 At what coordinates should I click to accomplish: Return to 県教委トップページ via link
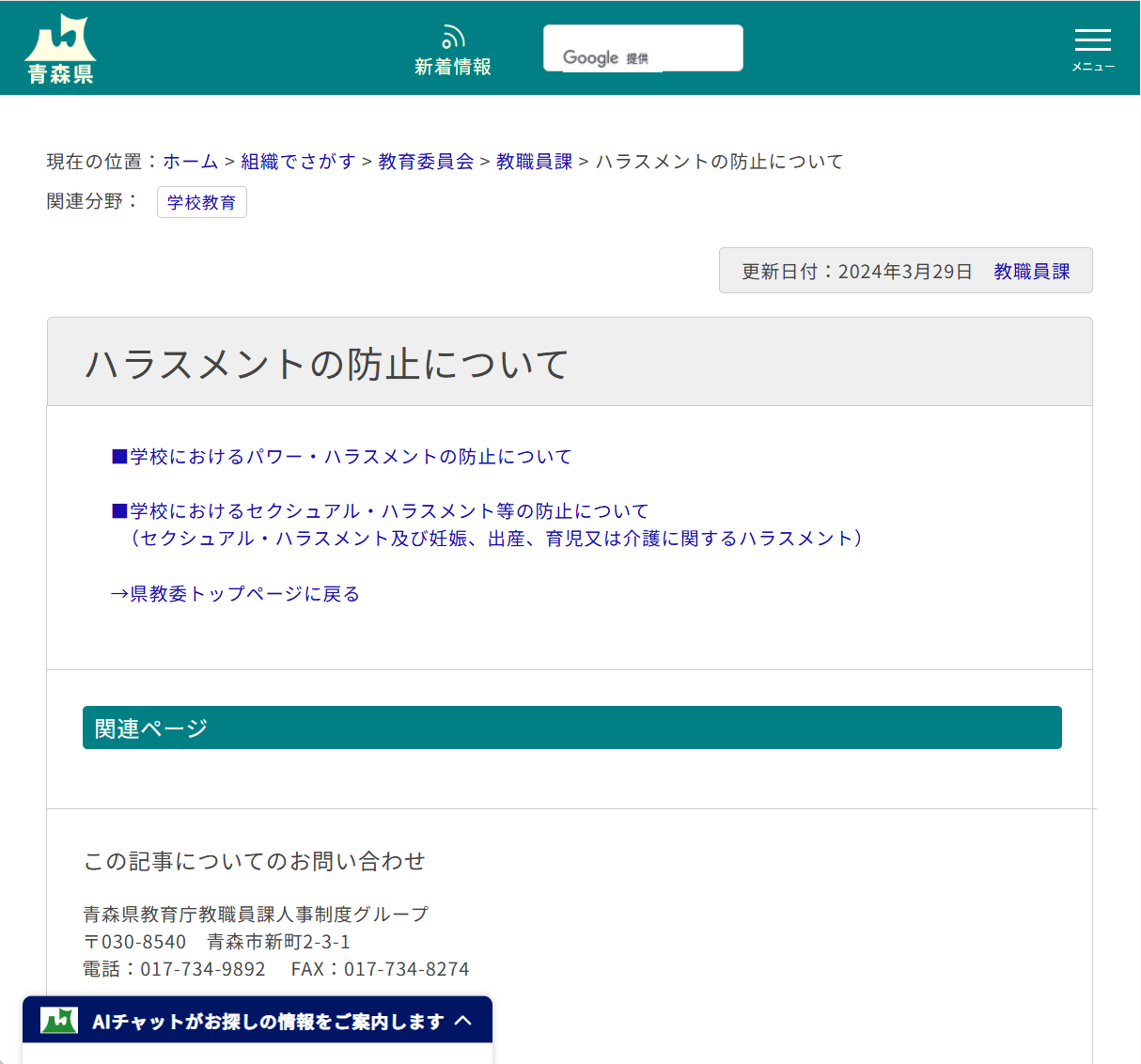click(236, 593)
